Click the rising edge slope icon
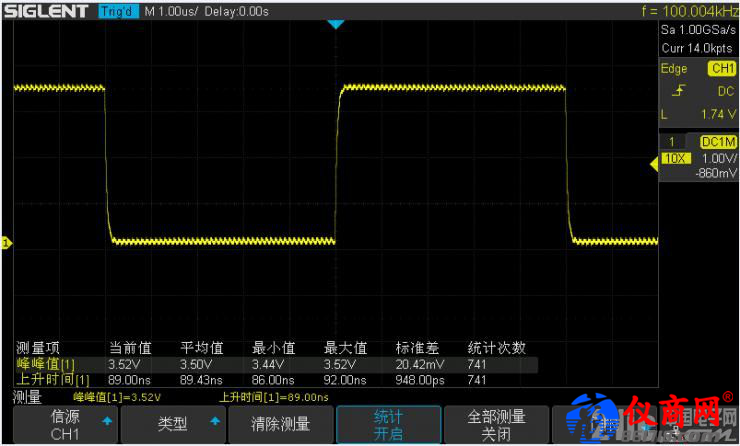 click(x=679, y=91)
